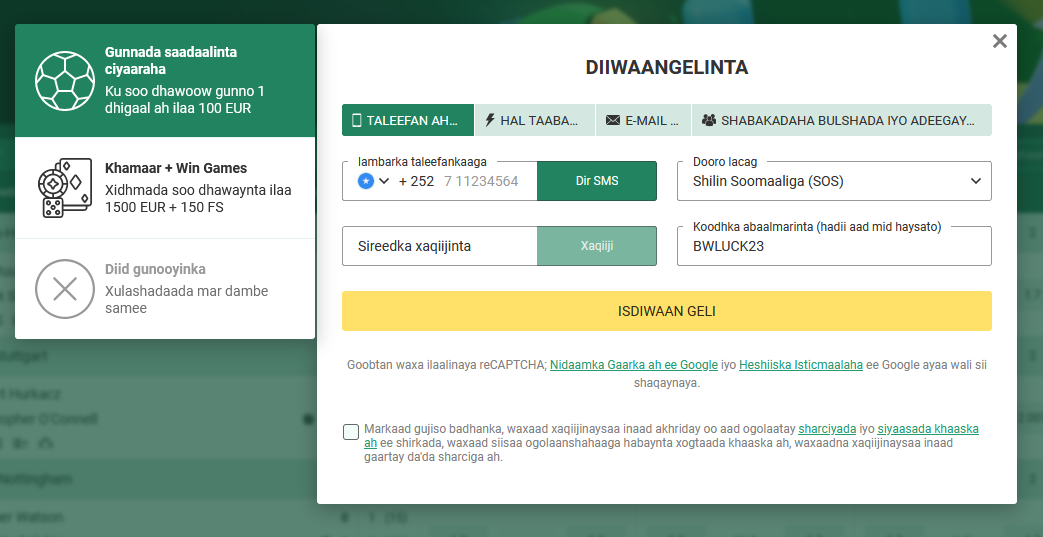Expand the country code chevron next to flag

coord(384,180)
